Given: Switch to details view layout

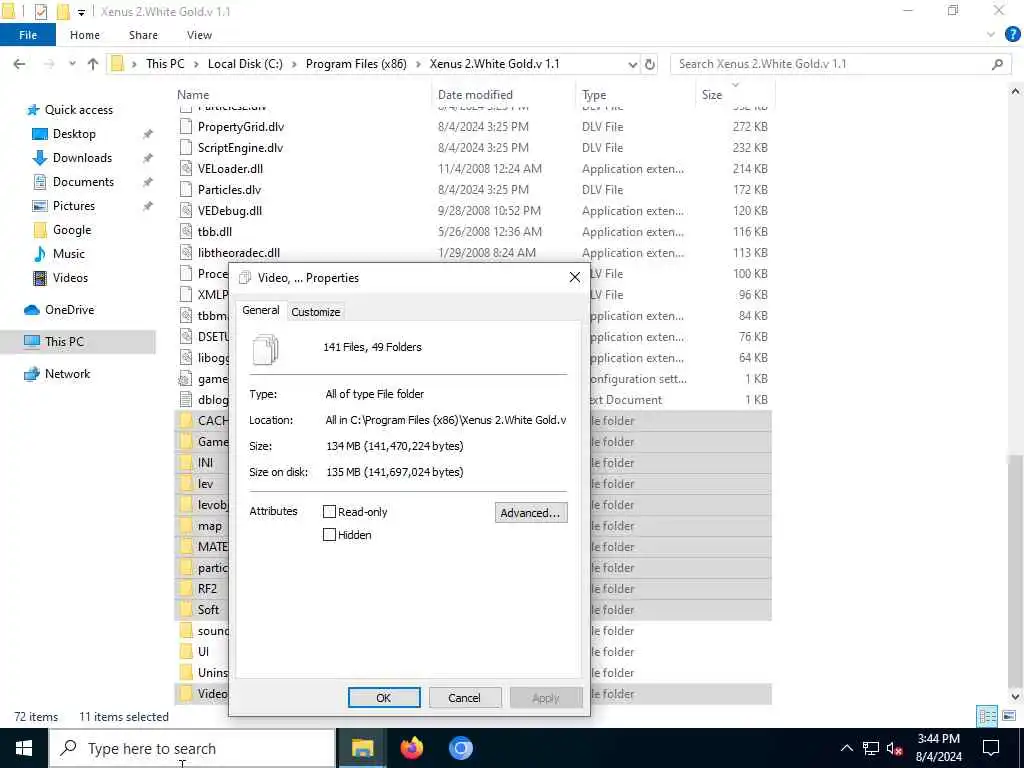Looking at the screenshot, I should pos(987,716).
